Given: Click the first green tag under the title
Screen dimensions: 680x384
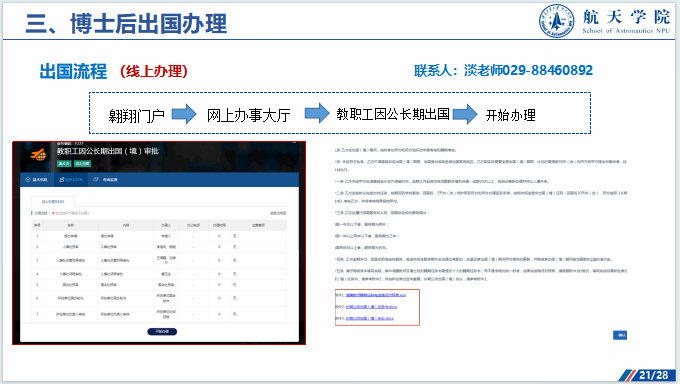Looking at the screenshot, I should (64, 164).
